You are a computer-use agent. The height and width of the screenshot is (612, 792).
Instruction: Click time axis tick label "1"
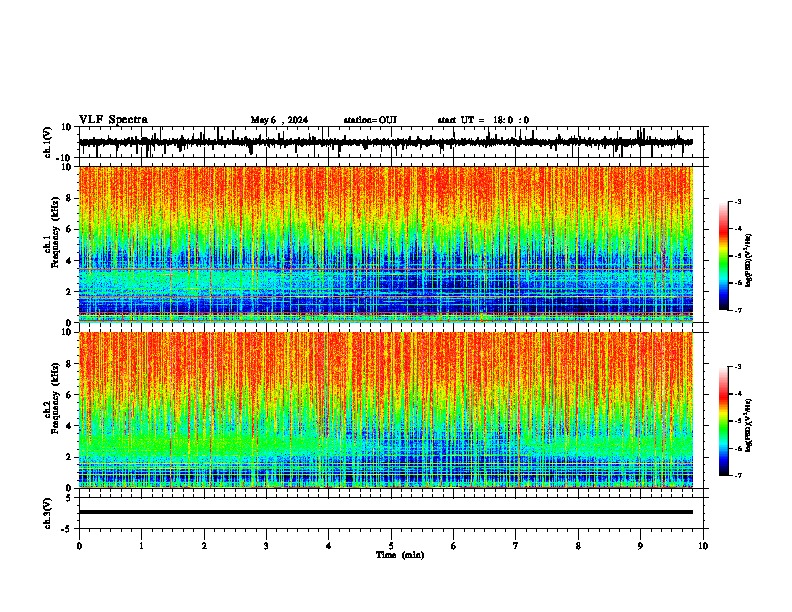(141, 546)
